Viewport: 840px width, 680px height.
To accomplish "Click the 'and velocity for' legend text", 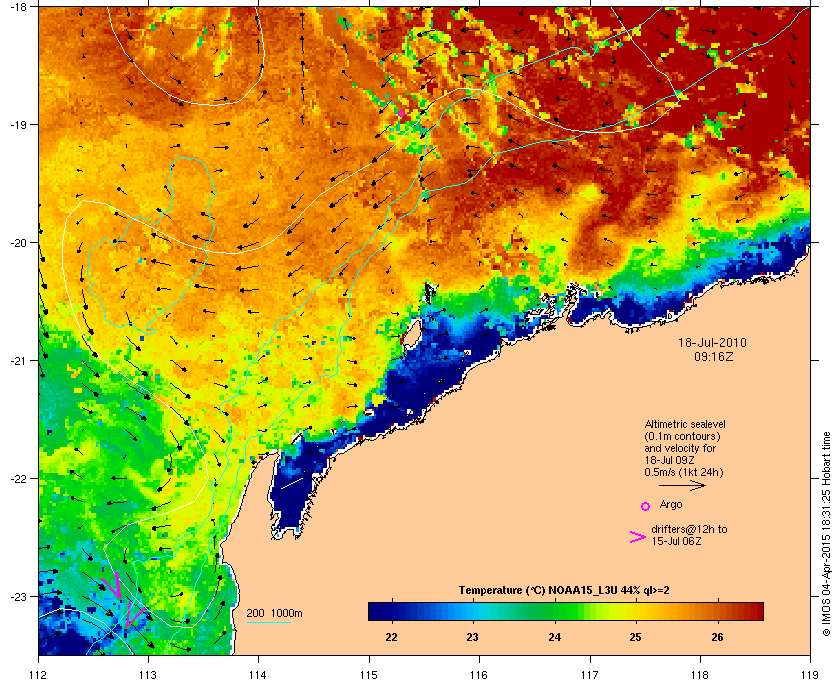I will tap(680, 448).
